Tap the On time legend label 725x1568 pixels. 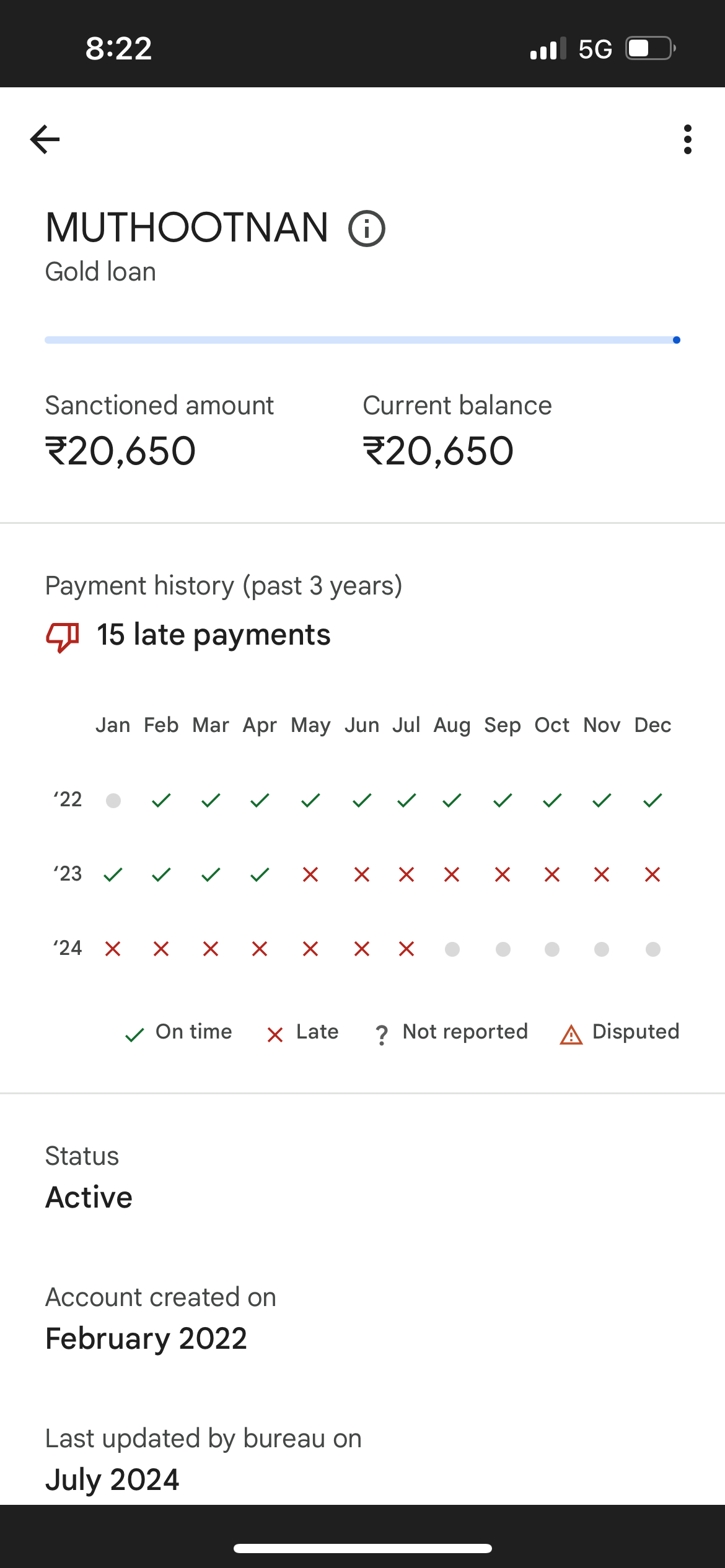(193, 1032)
